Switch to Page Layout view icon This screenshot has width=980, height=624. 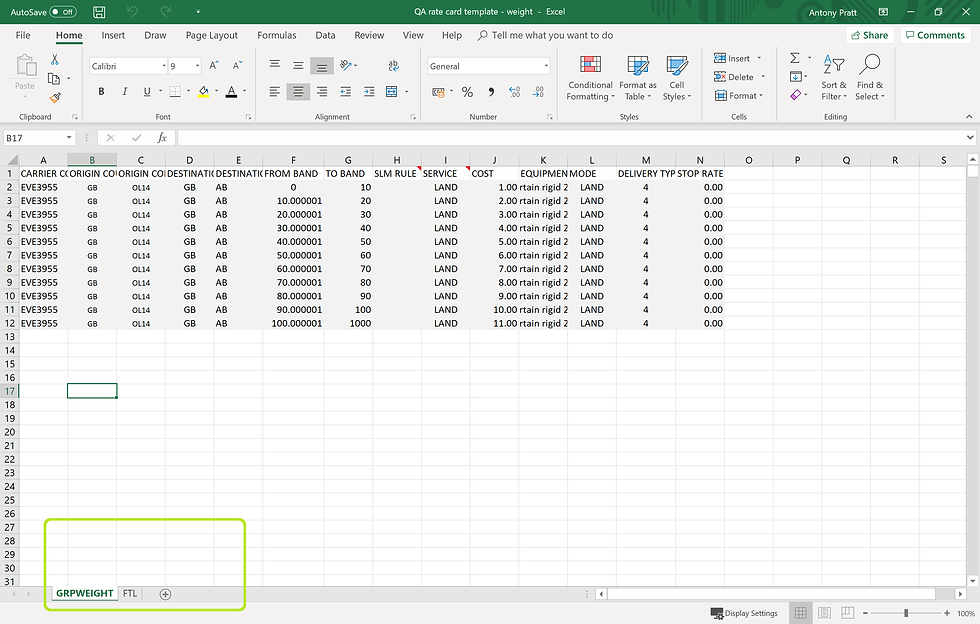pos(824,613)
